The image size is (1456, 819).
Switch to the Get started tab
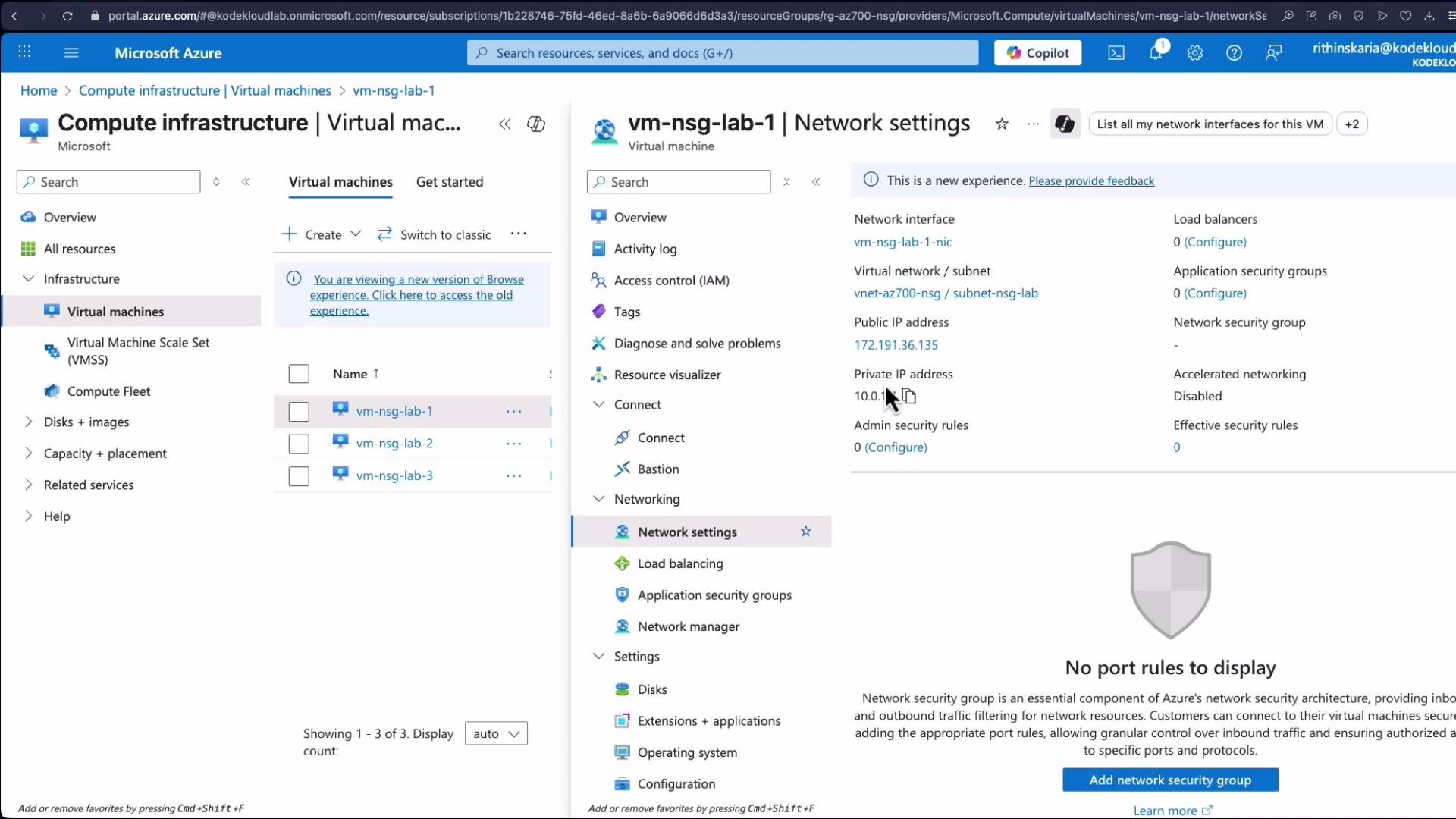tap(450, 182)
